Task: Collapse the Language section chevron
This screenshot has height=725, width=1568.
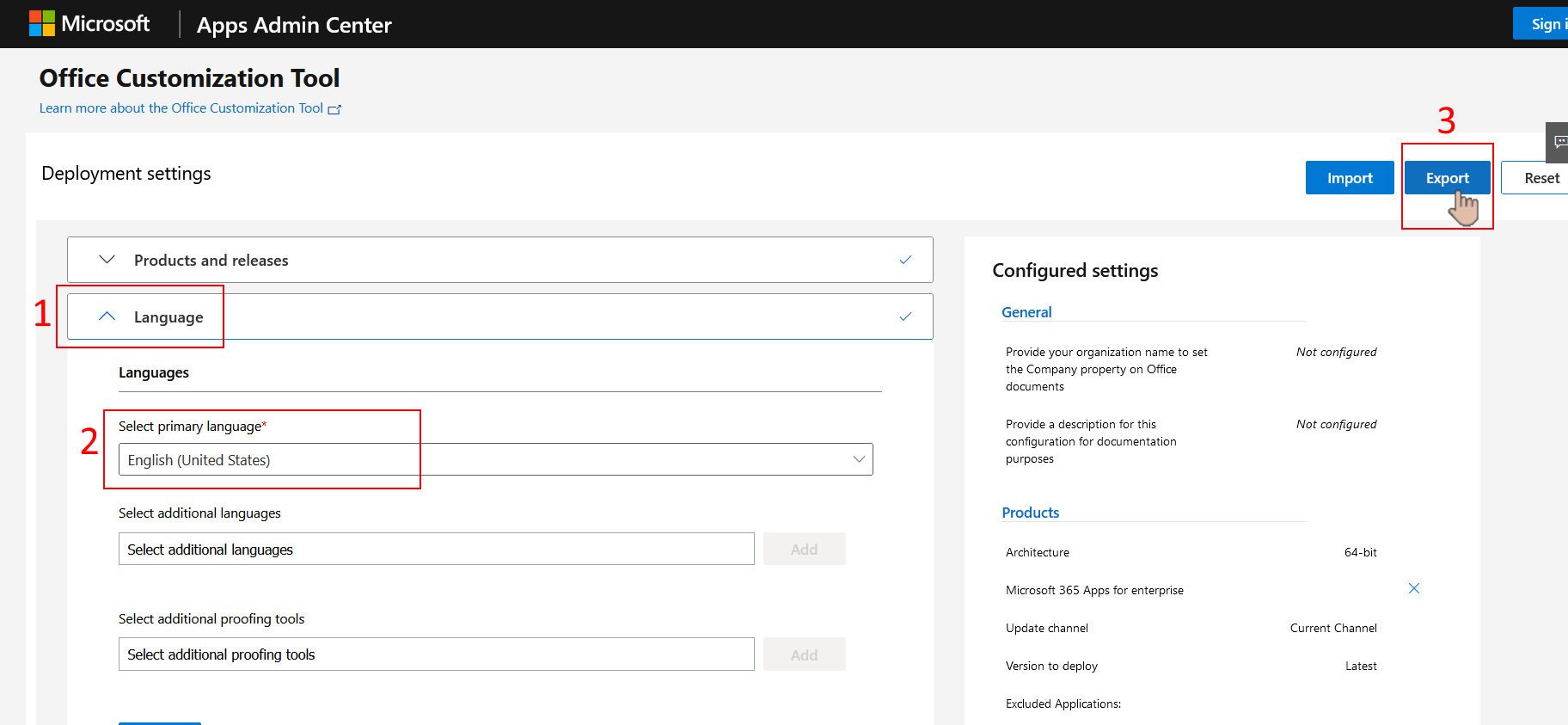Action: point(107,316)
